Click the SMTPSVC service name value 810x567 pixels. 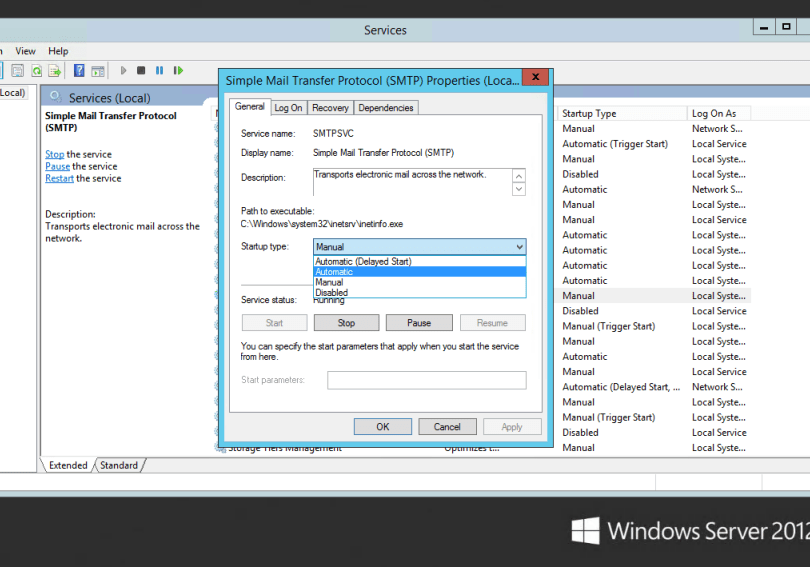(x=333, y=133)
